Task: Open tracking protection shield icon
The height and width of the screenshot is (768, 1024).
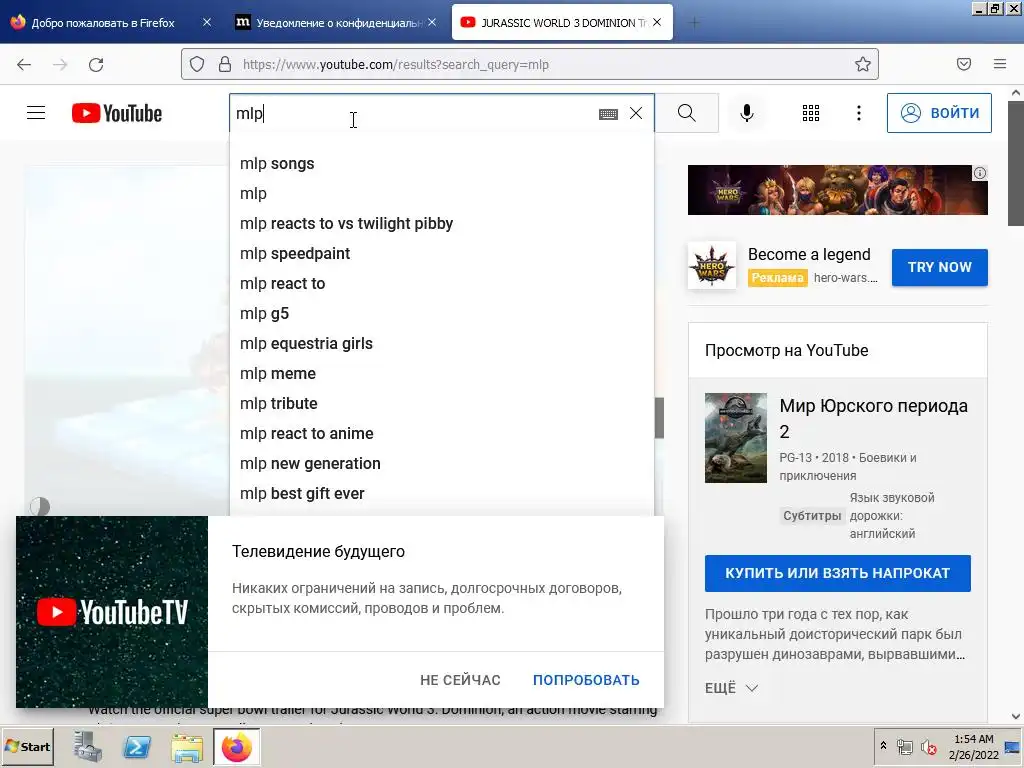Action: point(197,64)
